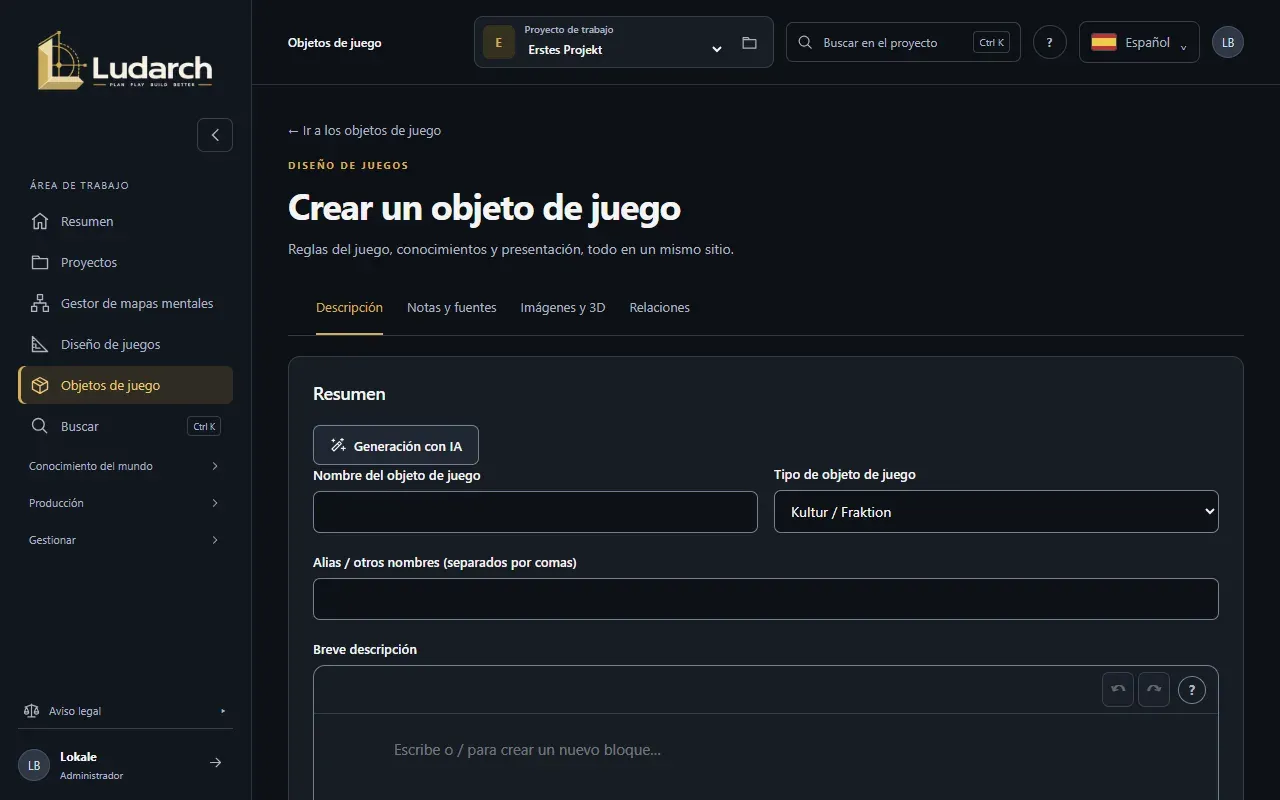Image resolution: width=1280 pixels, height=800 pixels.
Task: Expand the Gestionar section
Action: [x=125, y=540]
